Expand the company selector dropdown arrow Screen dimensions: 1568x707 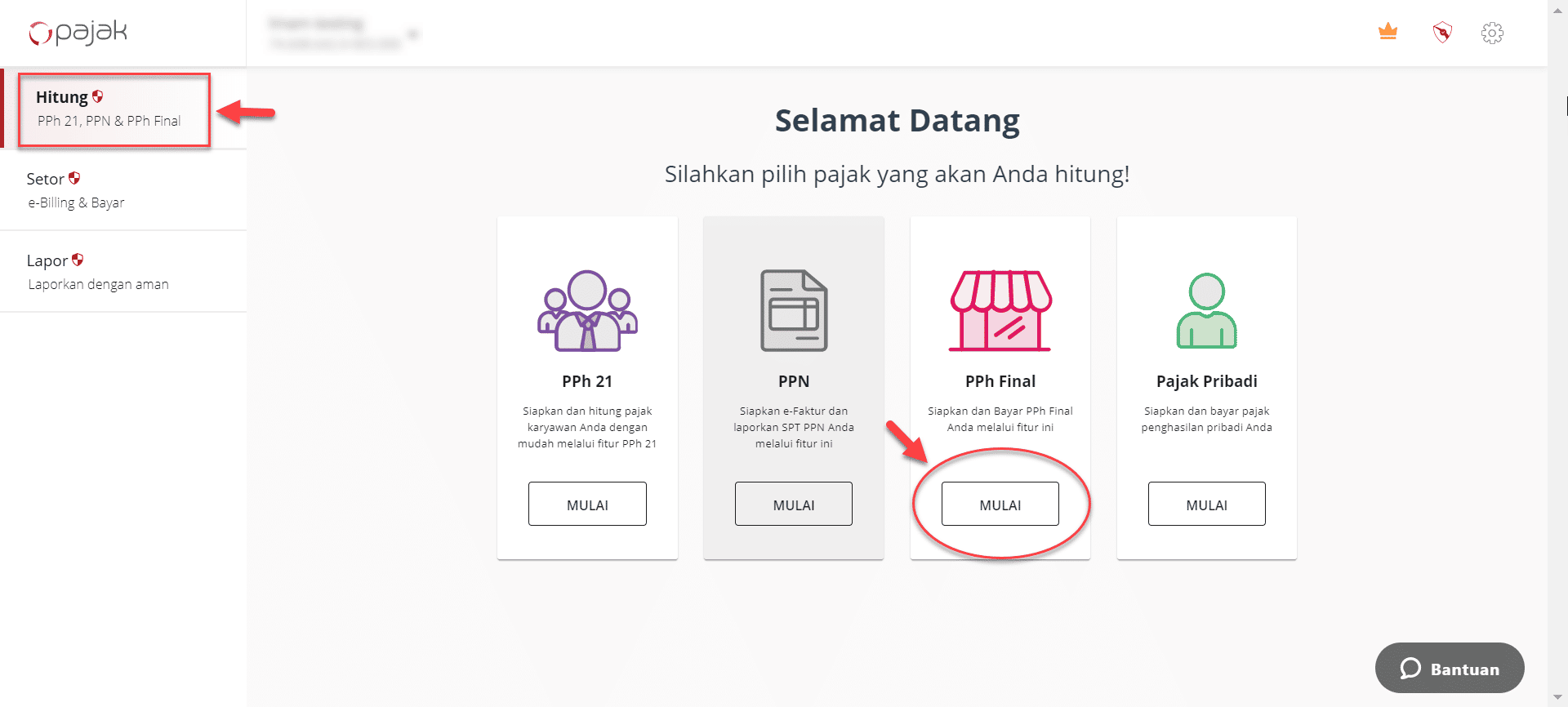tap(413, 34)
